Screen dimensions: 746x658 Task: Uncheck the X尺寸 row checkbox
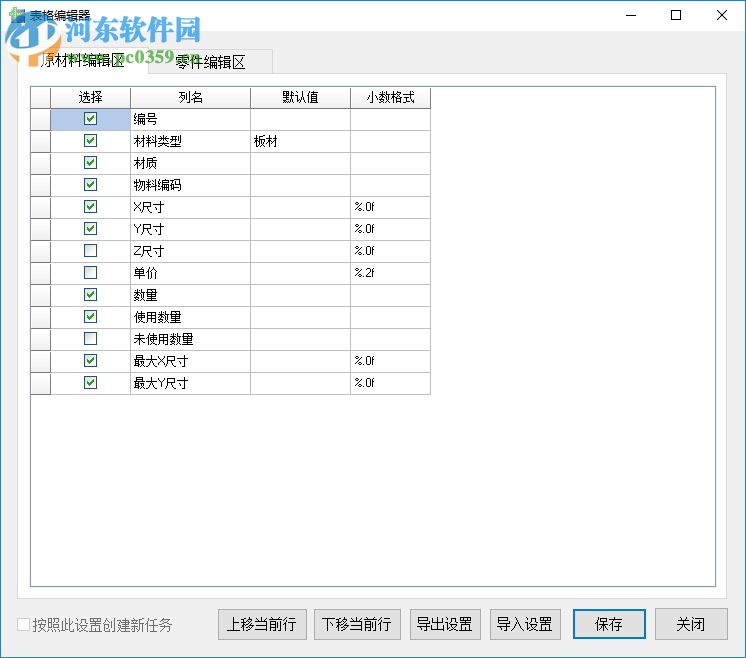pyautogui.click(x=90, y=206)
